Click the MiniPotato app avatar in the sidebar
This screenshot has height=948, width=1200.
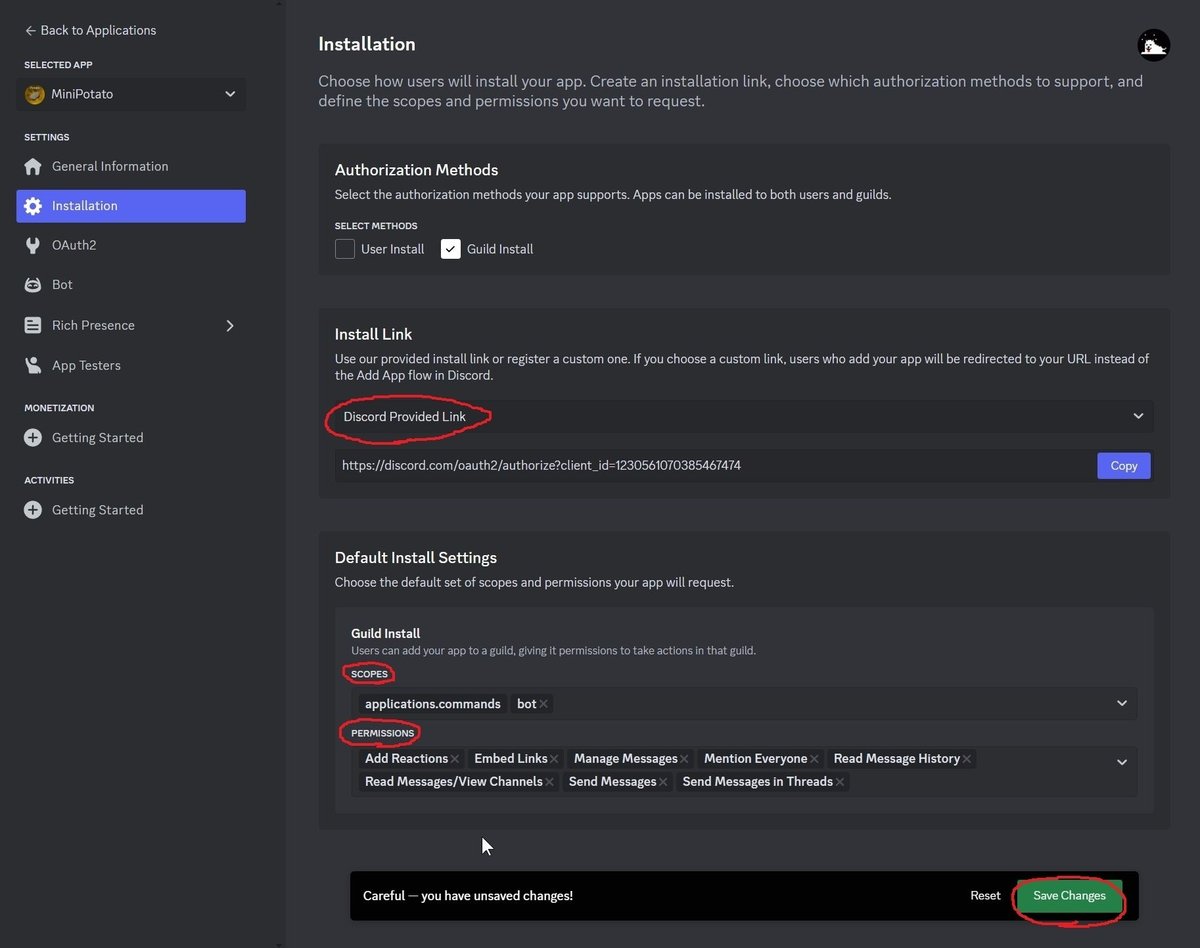(35, 94)
